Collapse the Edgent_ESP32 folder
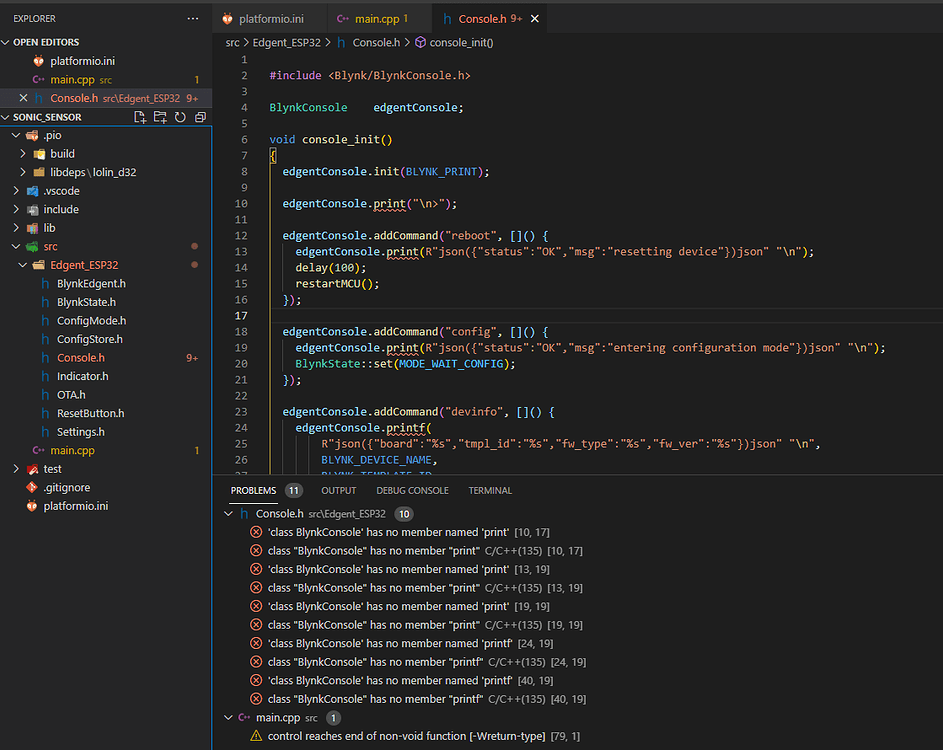943x750 pixels. click(x=23, y=265)
